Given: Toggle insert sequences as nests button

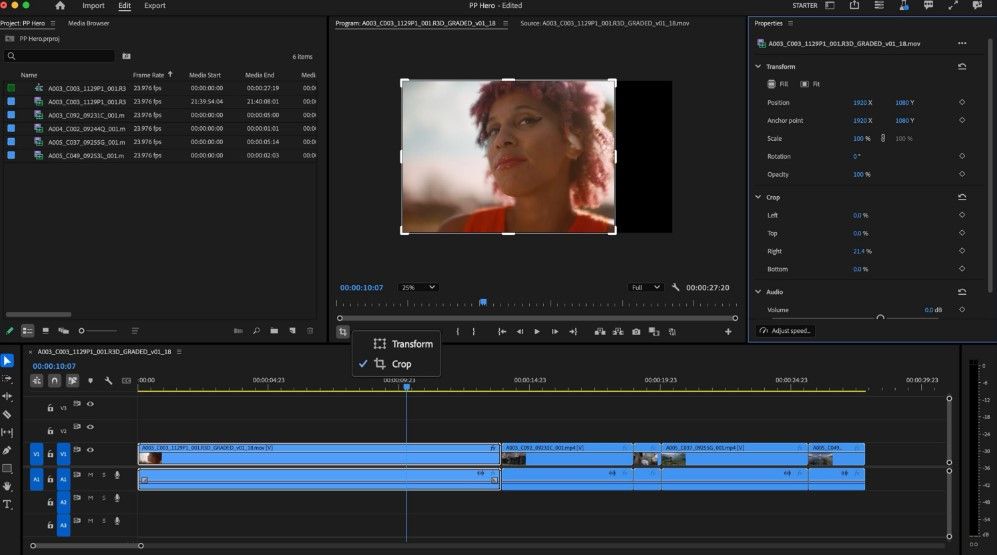Looking at the screenshot, I should [x=37, y=380].
